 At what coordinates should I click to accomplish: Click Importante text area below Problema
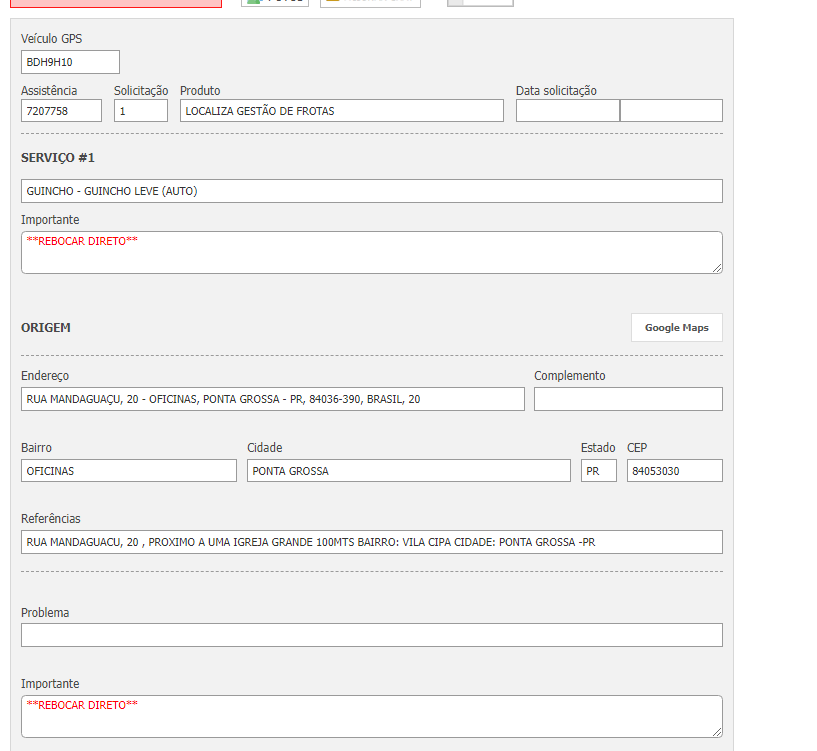click(x=371, y=716)
